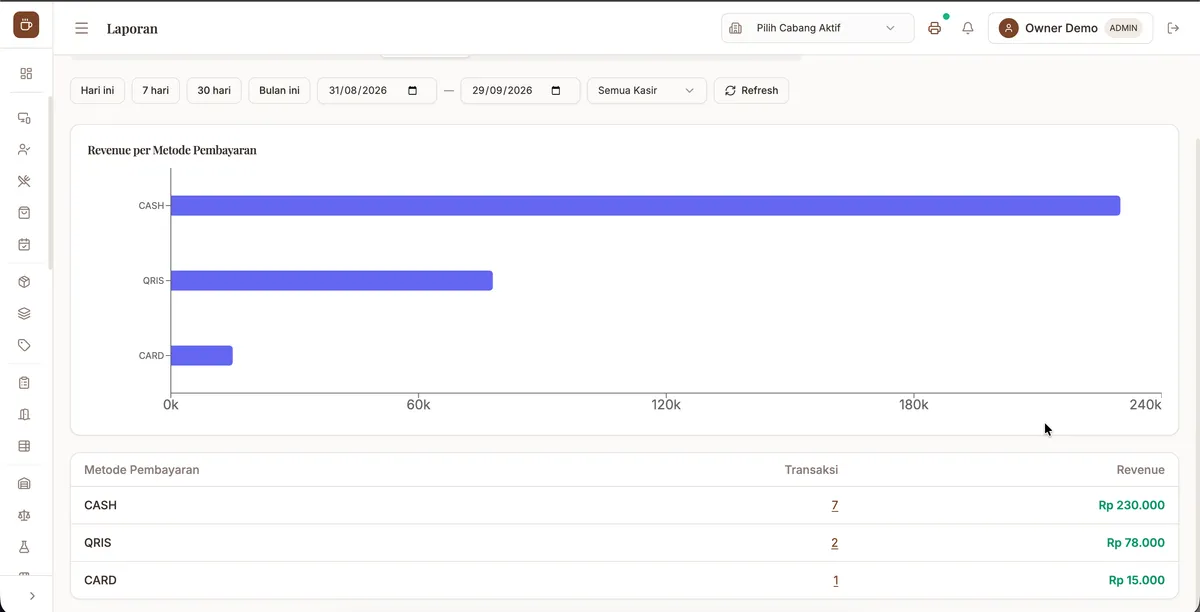Select the 30 hari filter
1200x612 pixels.
214,90
